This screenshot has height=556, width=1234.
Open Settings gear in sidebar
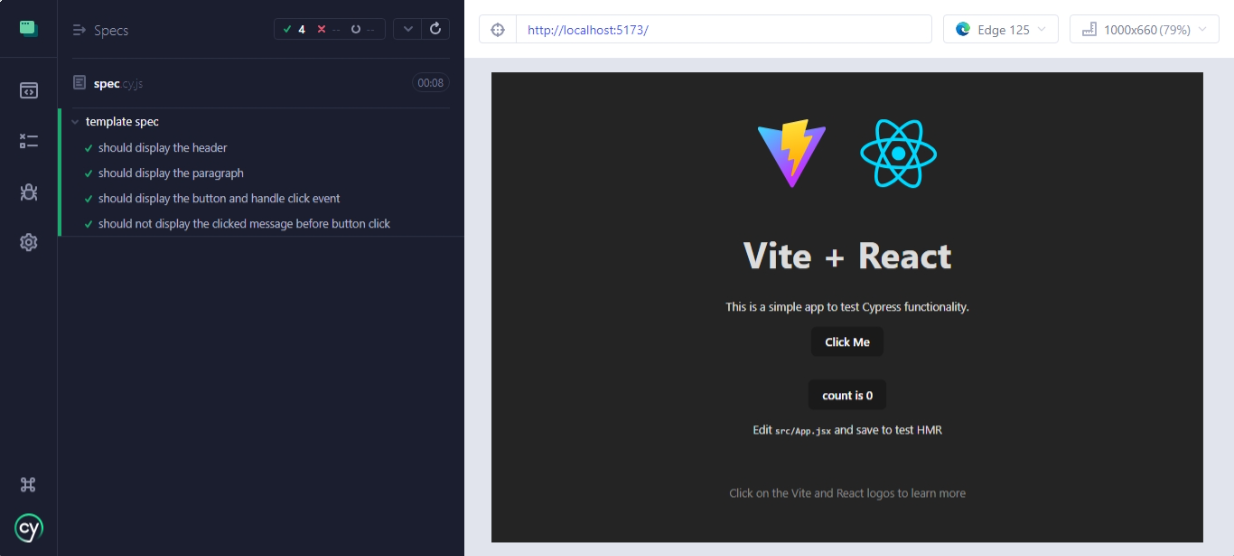point(28,242)
